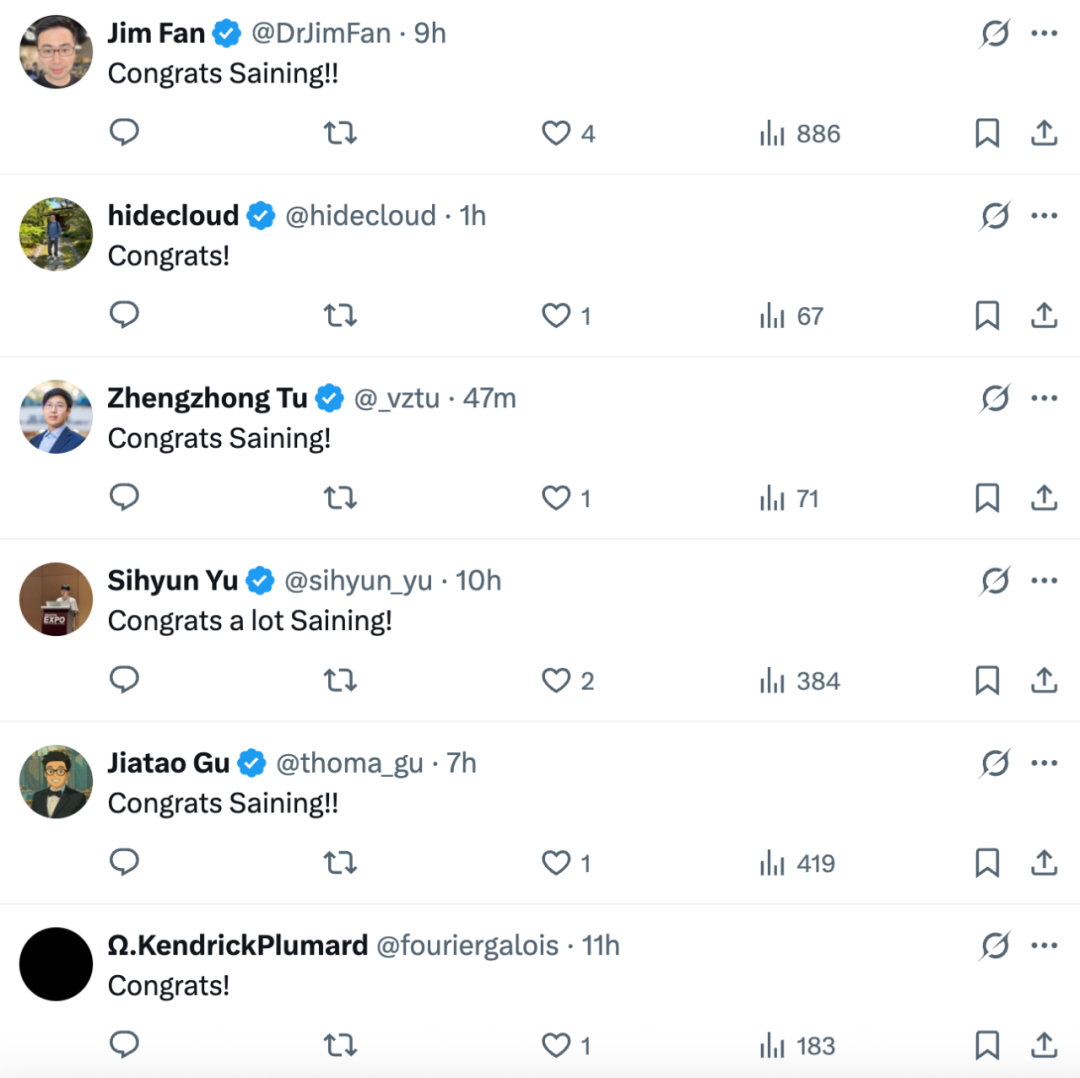This screenshot has width=1080, height=1078.
Task: Like Jim Fan's Congrats Saining tweet
Action: pos(556,133)
